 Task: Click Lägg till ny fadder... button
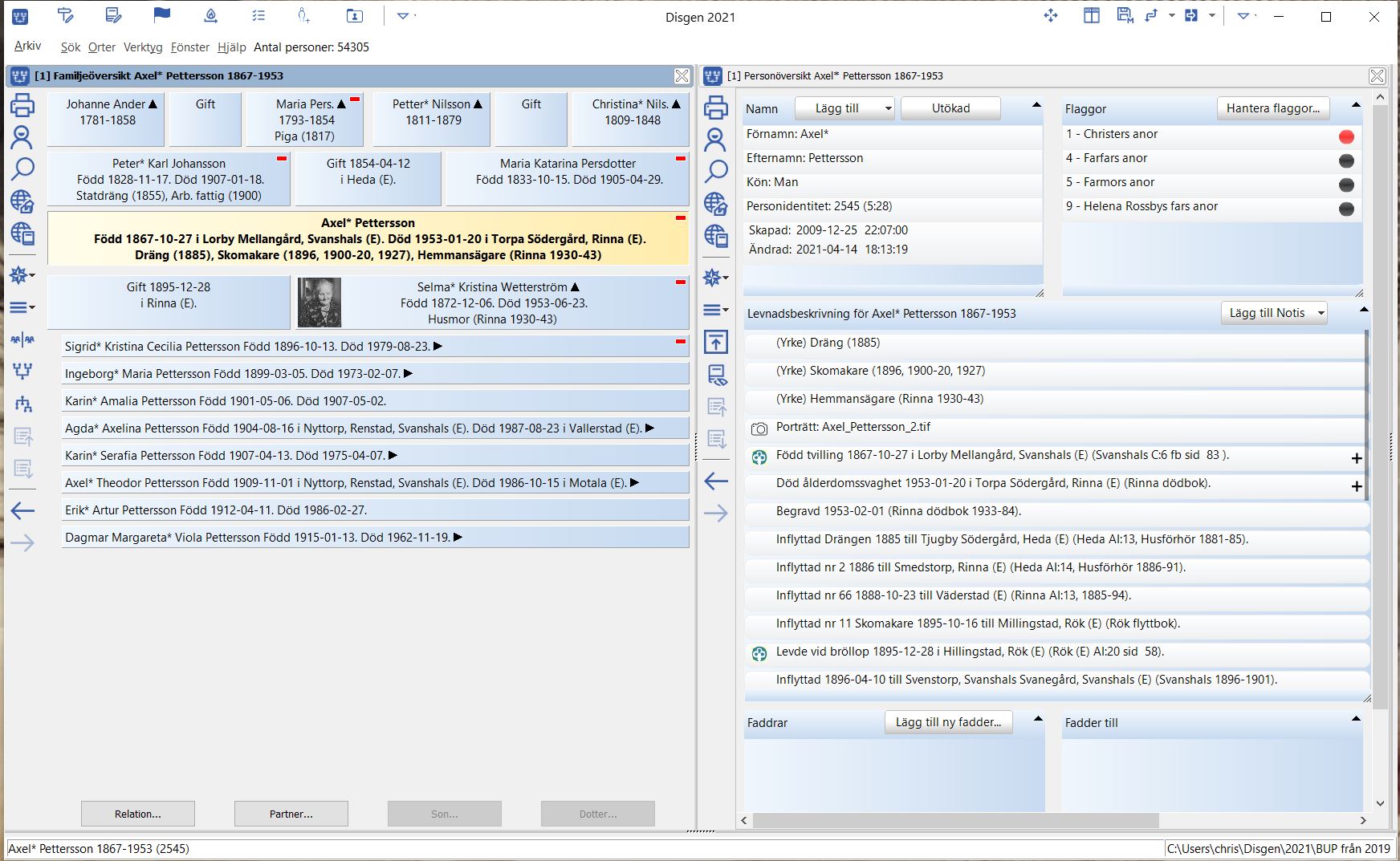point(949,722)
